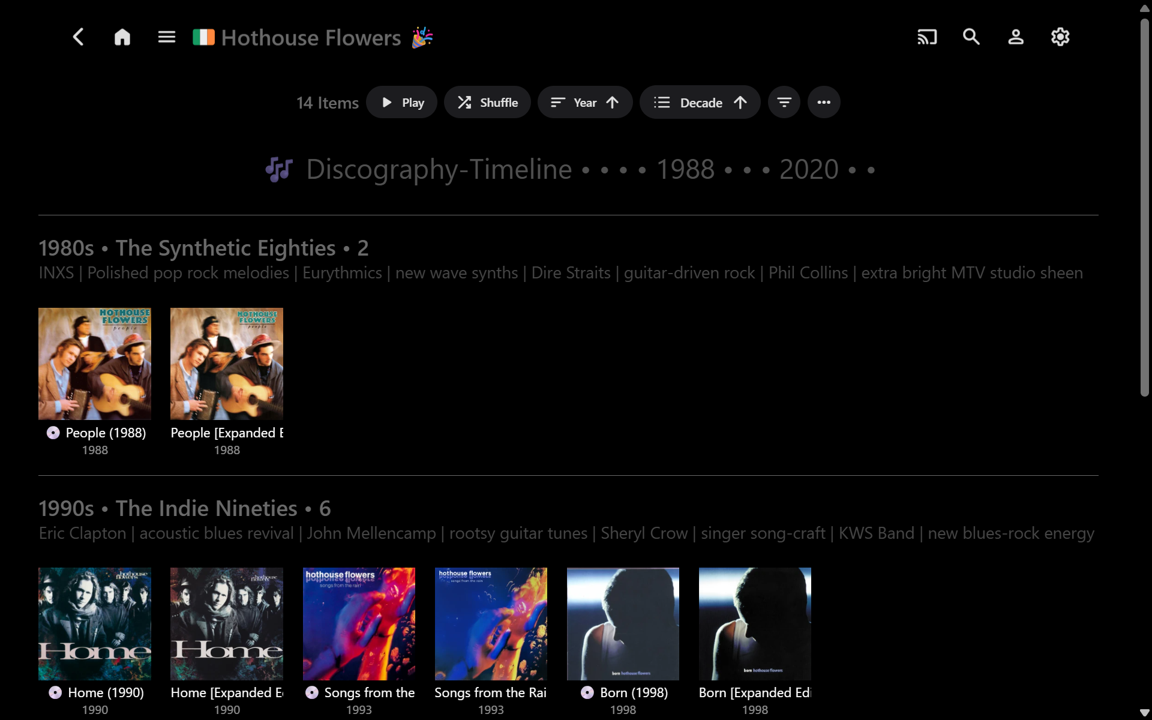Click the disc icon beside People (1988)
The width and height of the screenshot is (1152, 720).
53,433
